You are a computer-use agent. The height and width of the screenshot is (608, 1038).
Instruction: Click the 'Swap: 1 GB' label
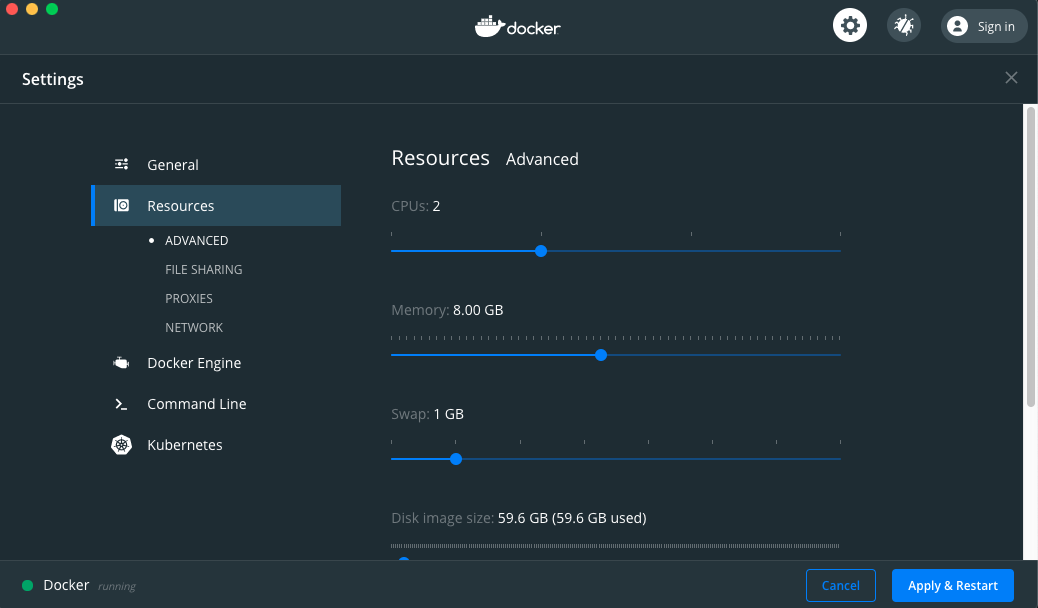427,414
